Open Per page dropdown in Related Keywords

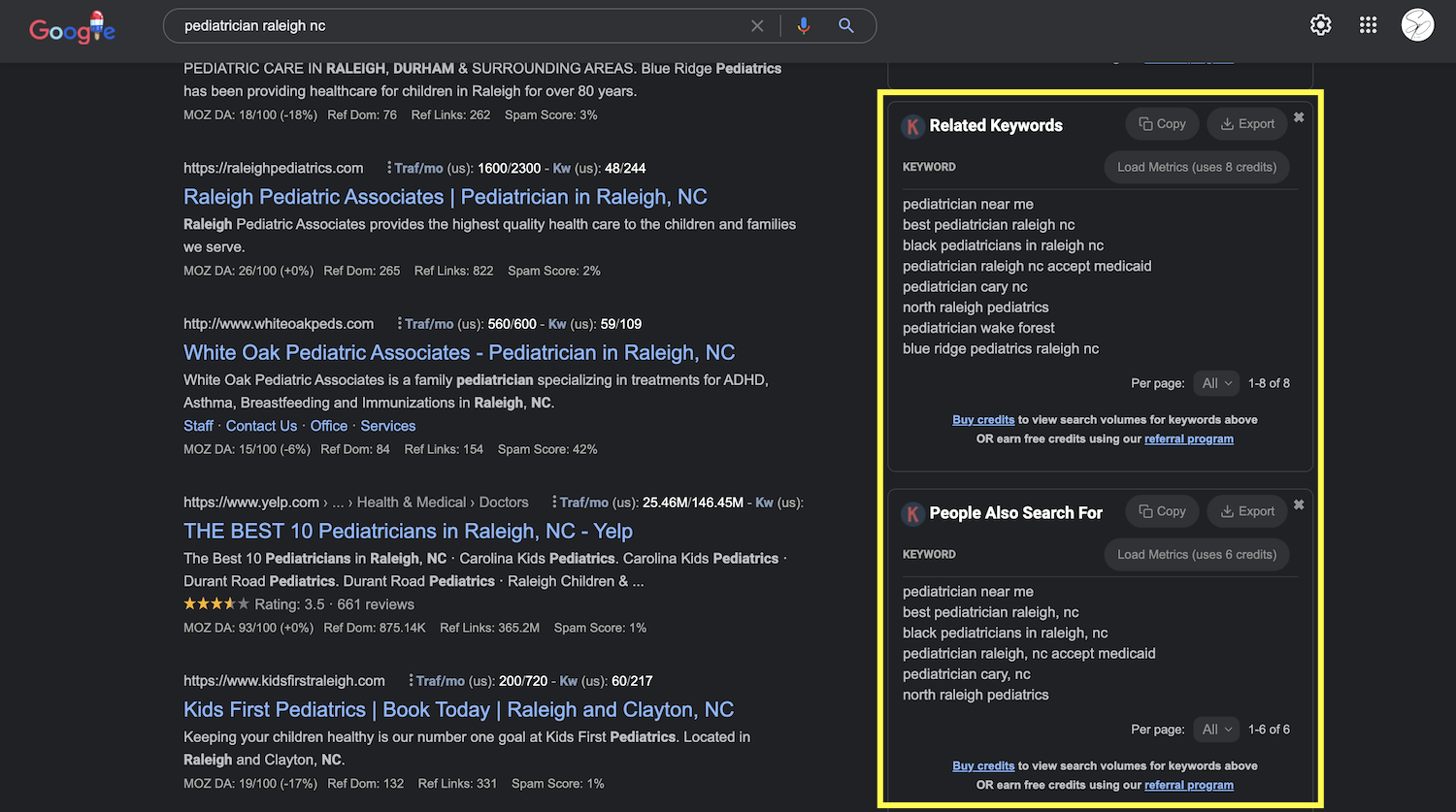[1216, 383]
